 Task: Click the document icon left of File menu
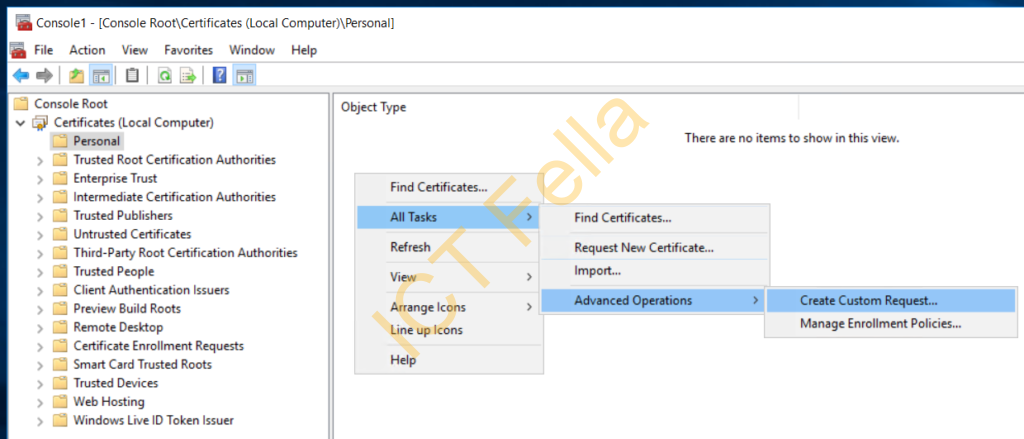coord(18,50)
